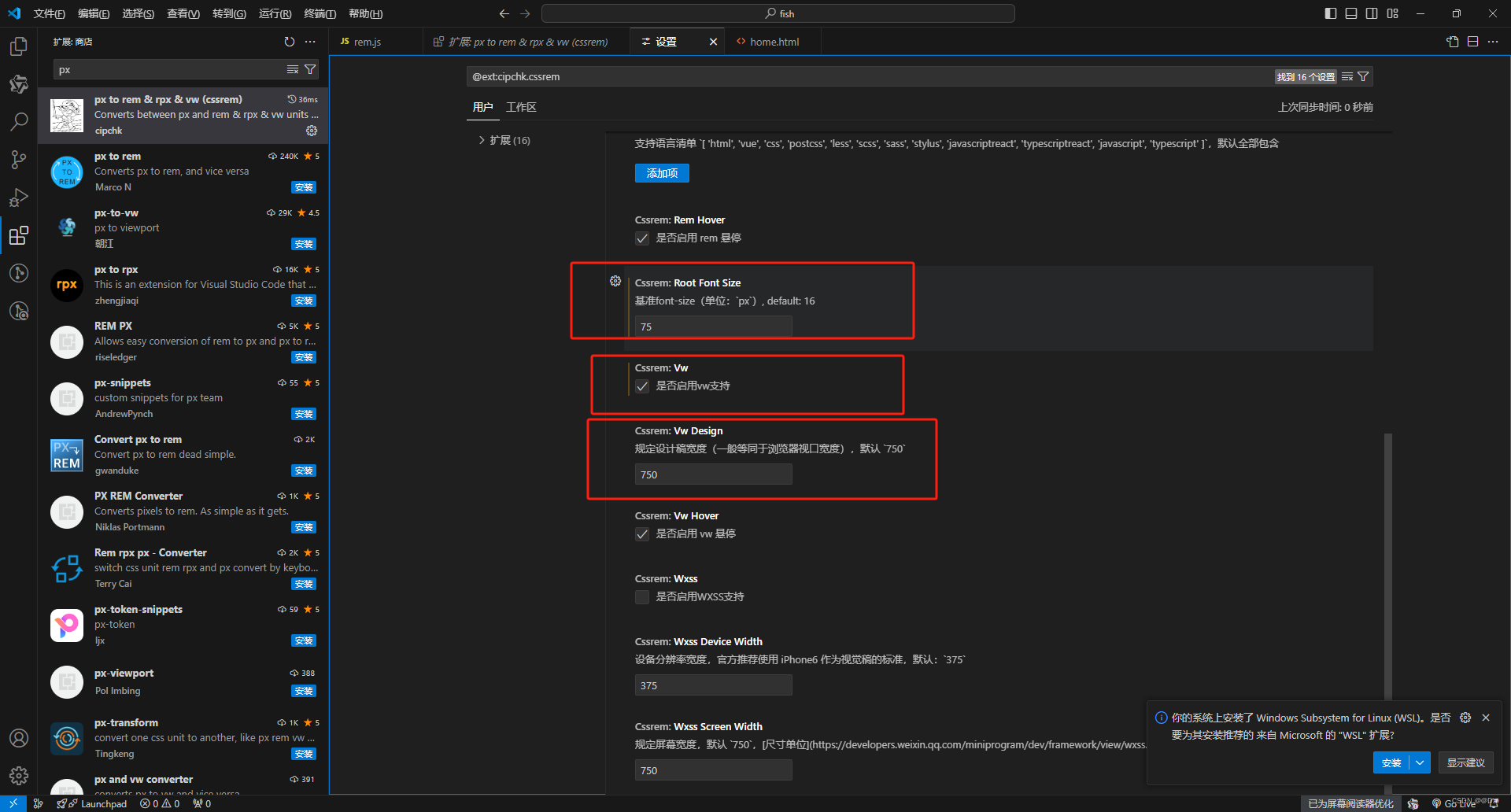Open Run and Debug view

19,197
